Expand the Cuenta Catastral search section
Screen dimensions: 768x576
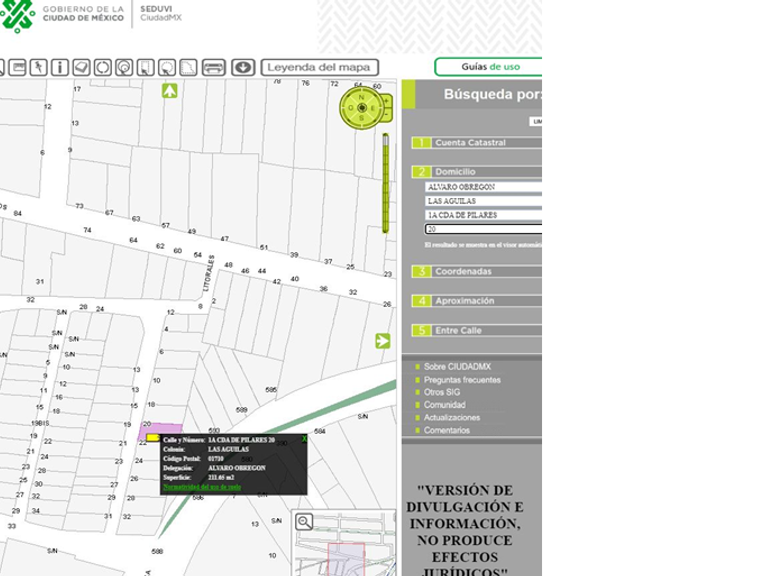[x=470, y=143]
